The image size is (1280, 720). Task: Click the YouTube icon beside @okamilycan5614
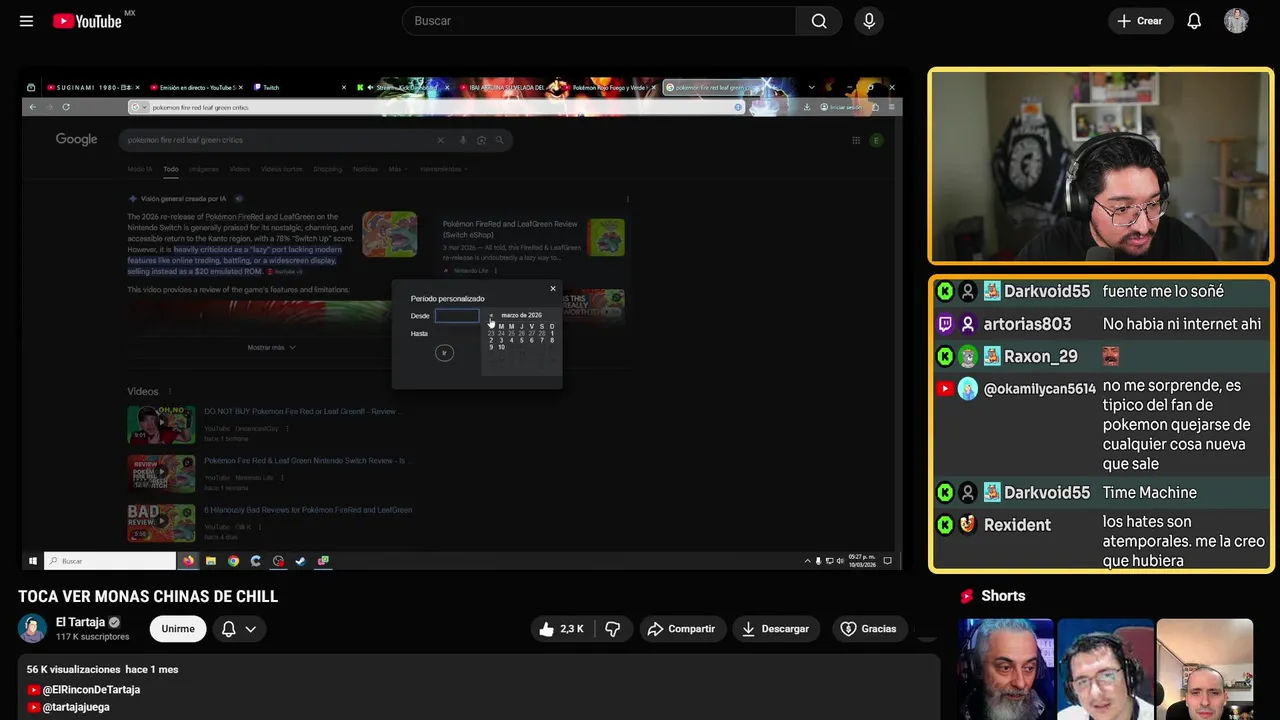coord(945,389)
